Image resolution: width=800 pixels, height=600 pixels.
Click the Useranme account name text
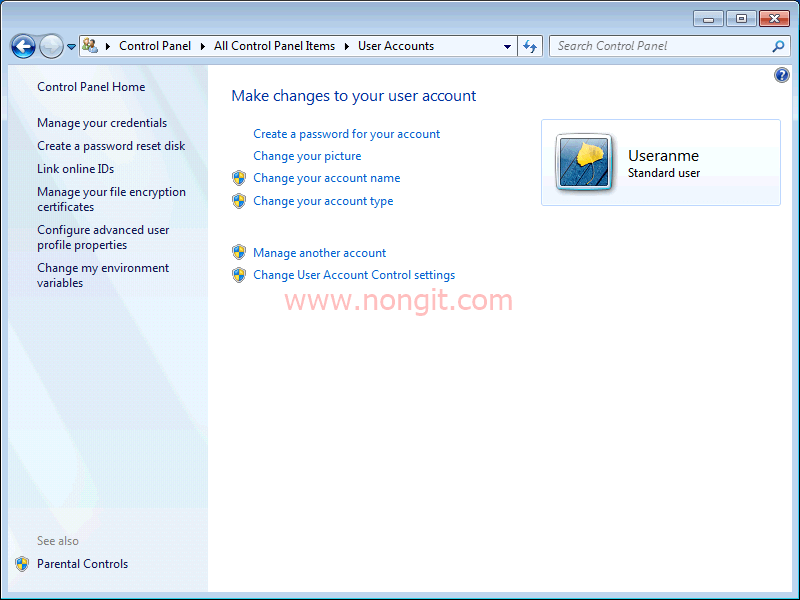point(663,156)
